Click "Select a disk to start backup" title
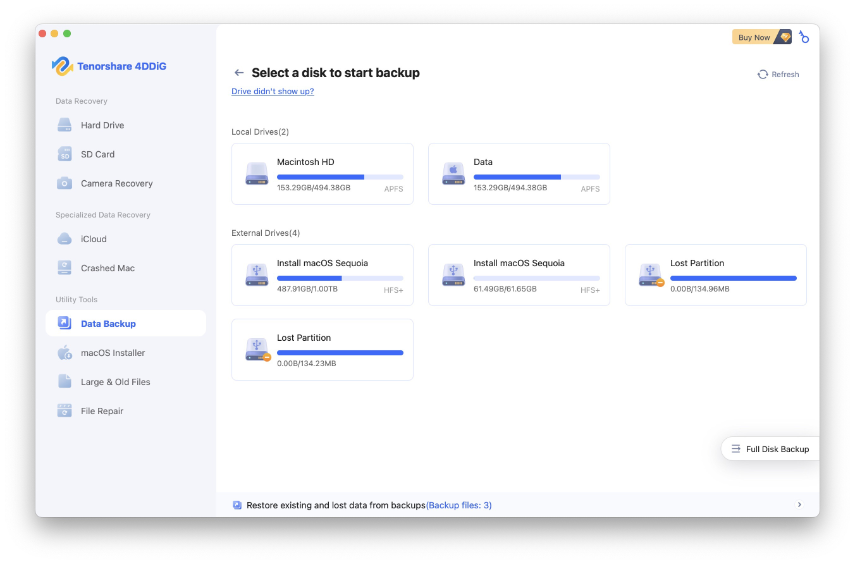 335,73
